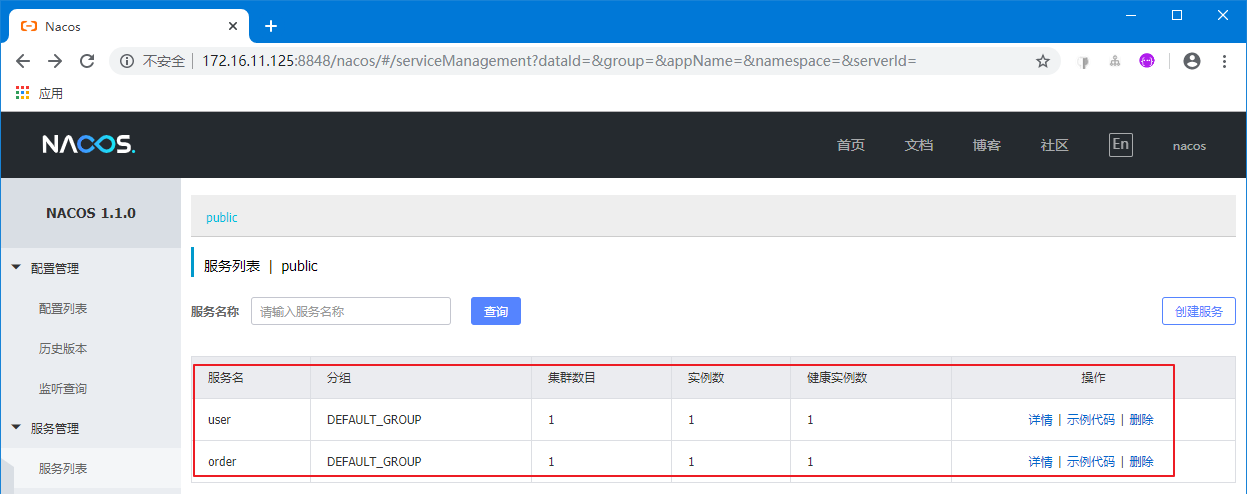
Task: Switch language with the En toggle
Action: click(1121, 144)
